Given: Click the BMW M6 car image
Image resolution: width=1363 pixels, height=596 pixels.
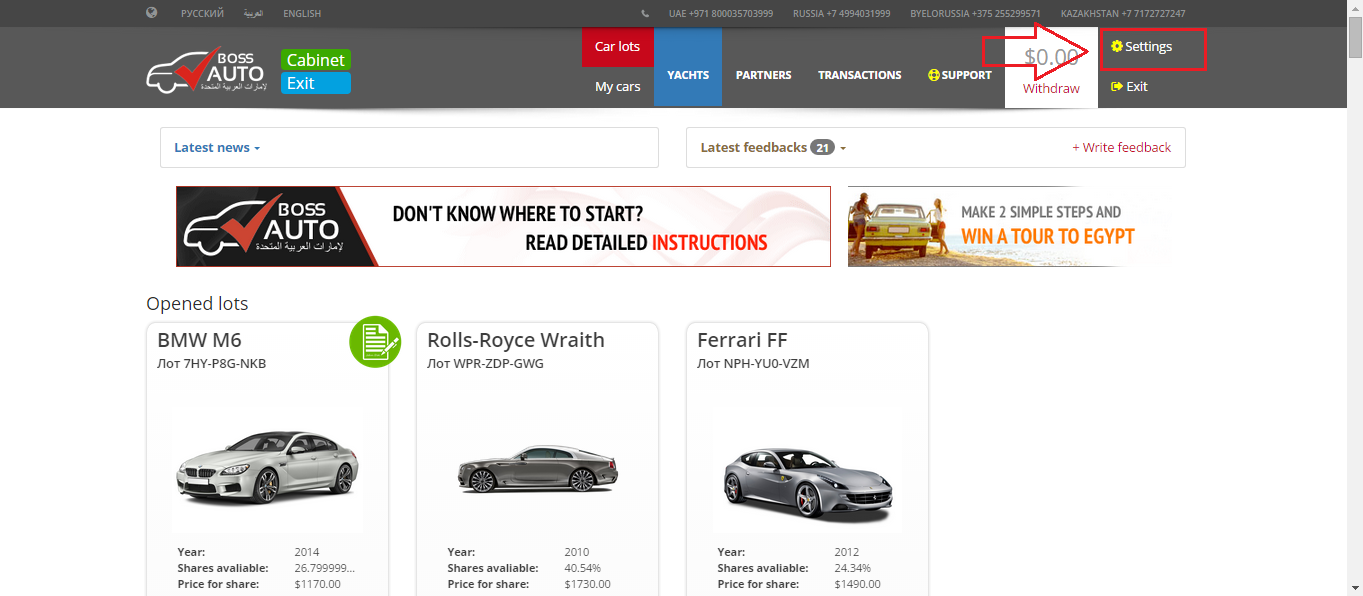Looking at the screenshot, I should tap(267, 467).
